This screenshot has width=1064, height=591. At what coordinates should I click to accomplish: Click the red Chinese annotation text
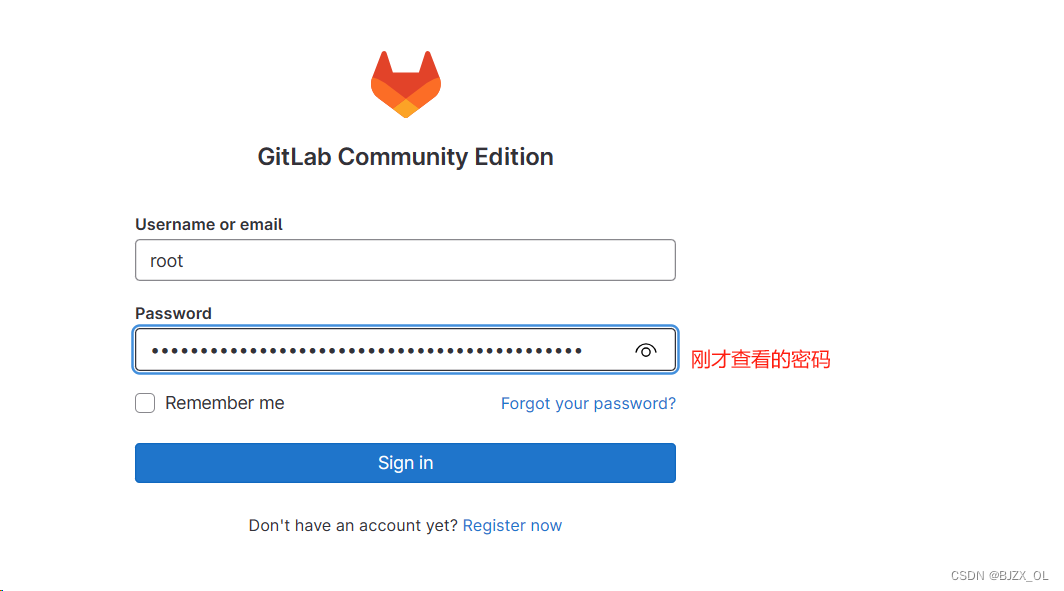pyautogui.click(x=760, y=360)
